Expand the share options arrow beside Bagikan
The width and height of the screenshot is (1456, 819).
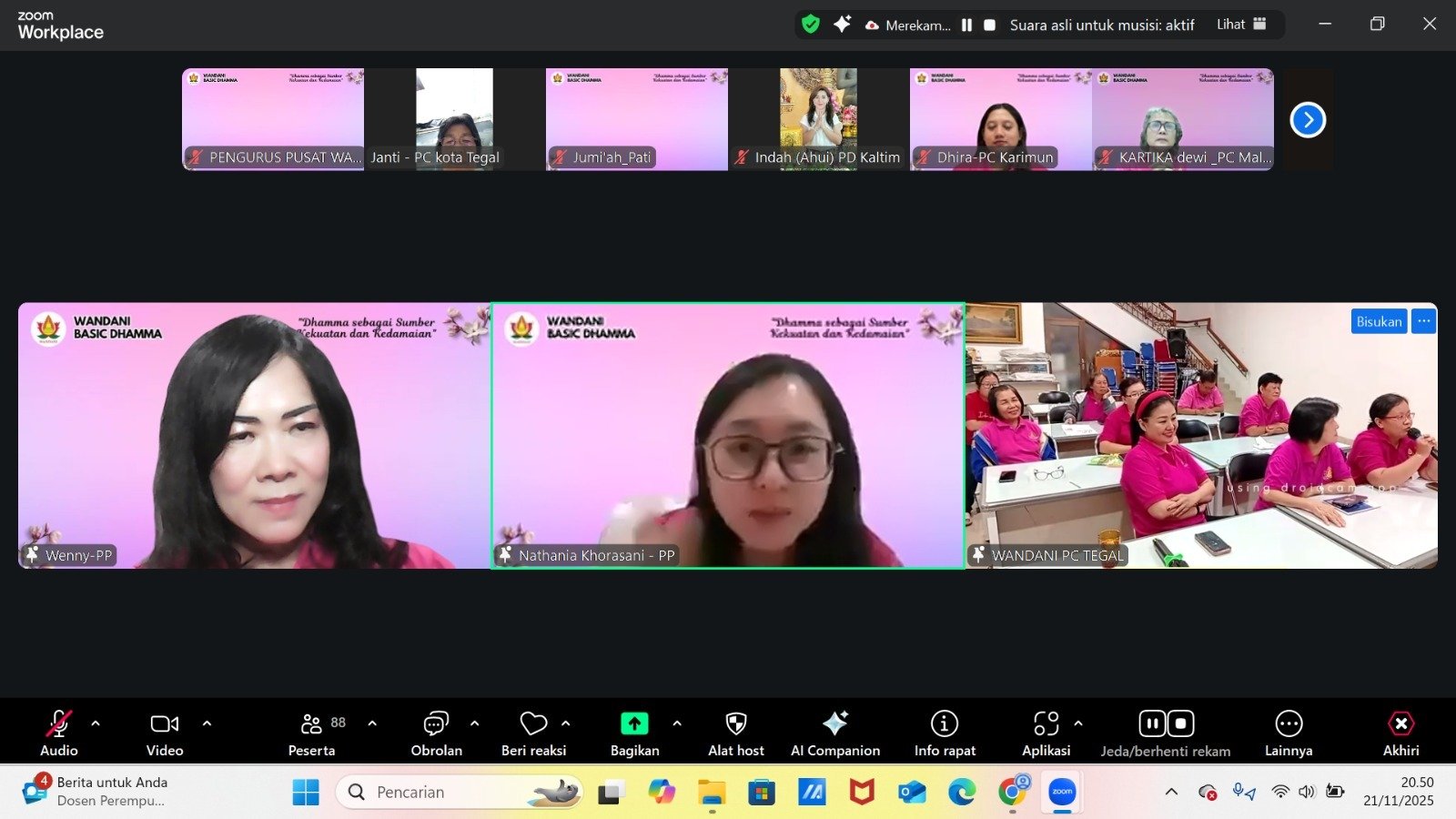tap(677, 723)
